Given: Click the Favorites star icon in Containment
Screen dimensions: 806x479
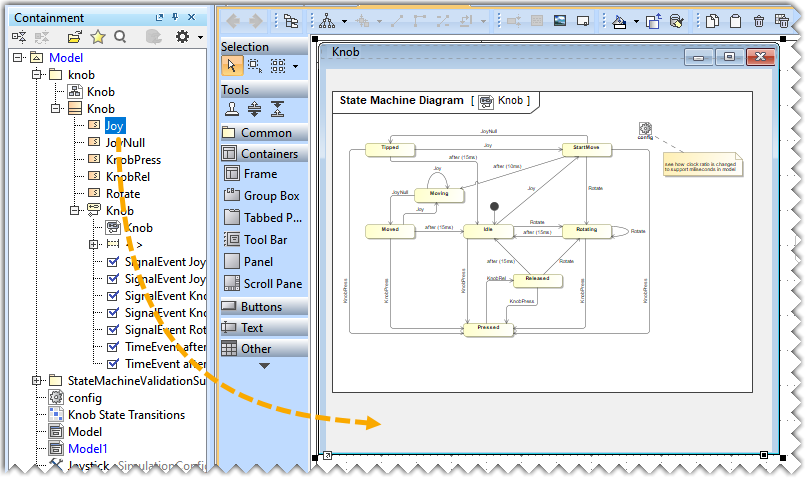Looking at the screenshot, I should click(98, 38).
